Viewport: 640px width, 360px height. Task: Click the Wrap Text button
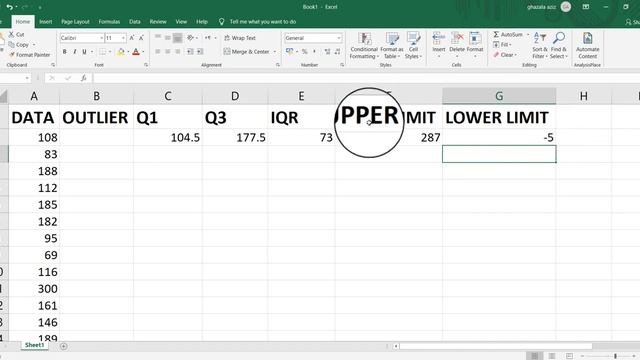pyautogui.click(x=240, y=38)
